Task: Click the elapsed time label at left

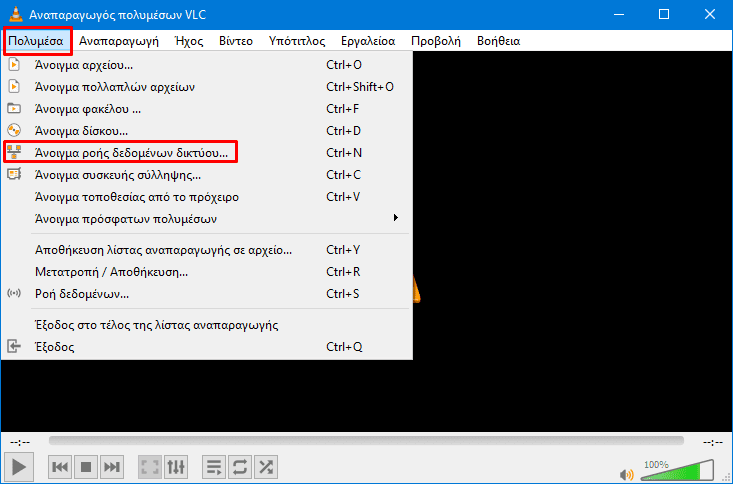Action: click(20, 442)
